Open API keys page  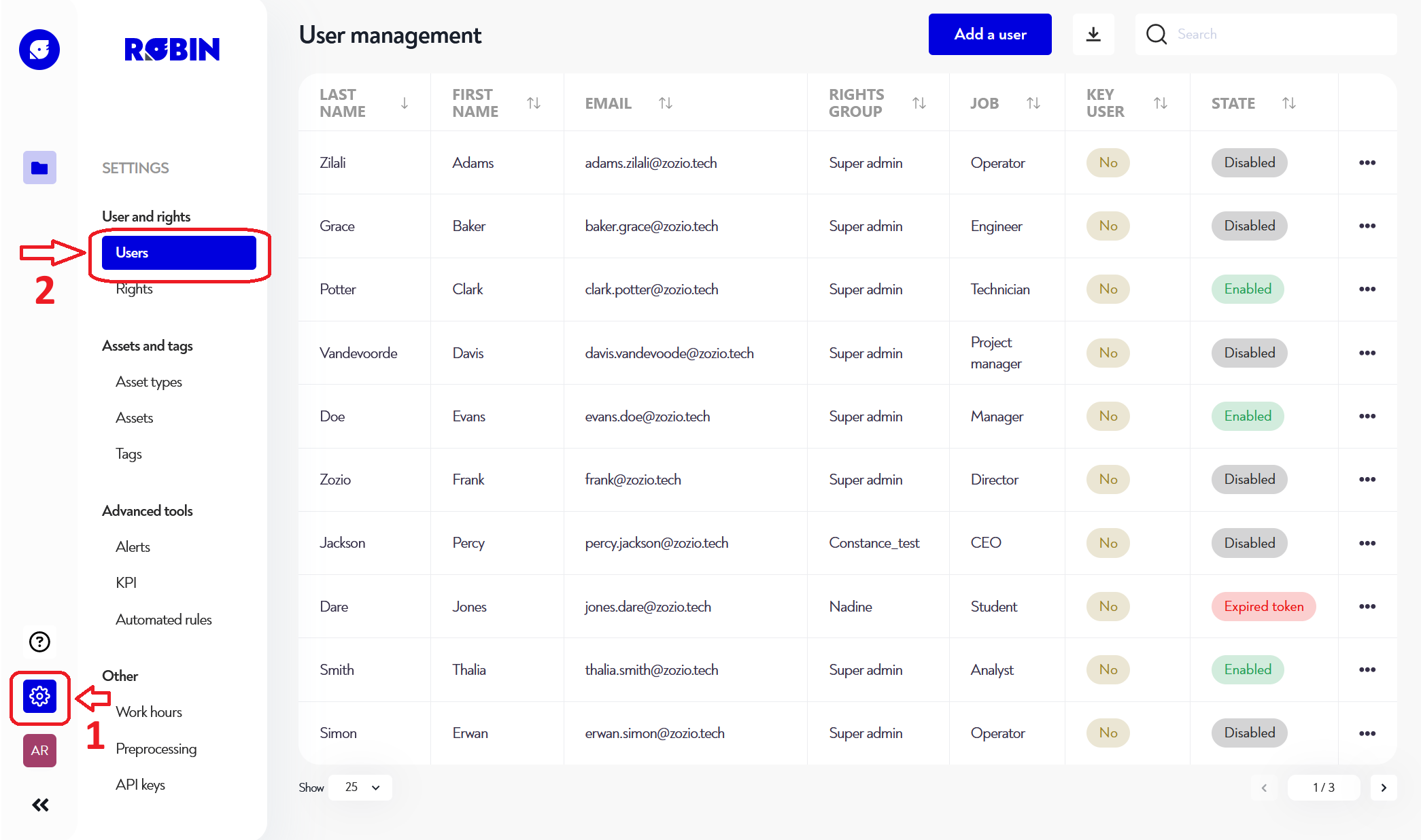(x=140, y=785)
